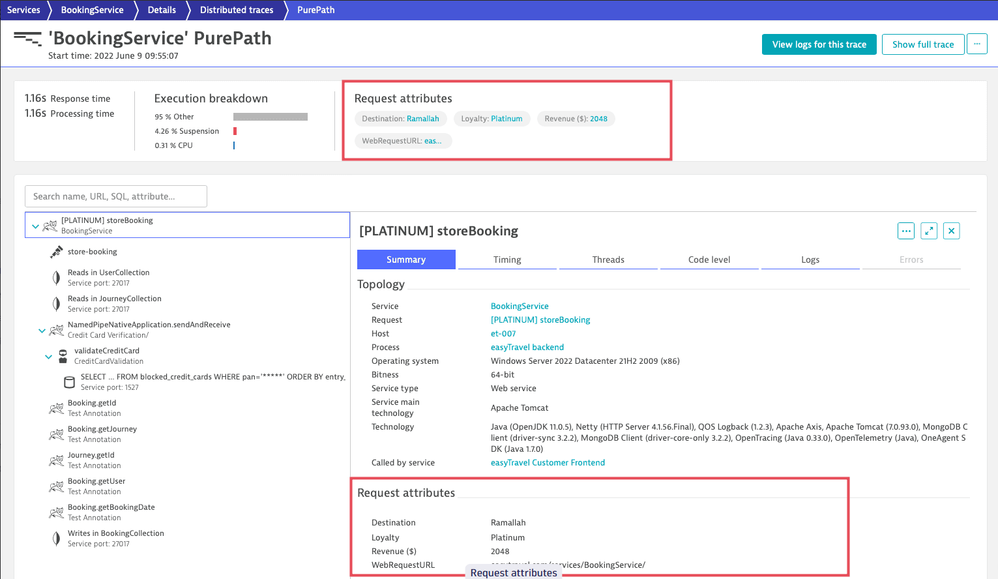Click the MongoDB icon beside Writes in BookingCollection
Image resolution: width=998 pixels, height=579 pixels.
coord(57,539)
